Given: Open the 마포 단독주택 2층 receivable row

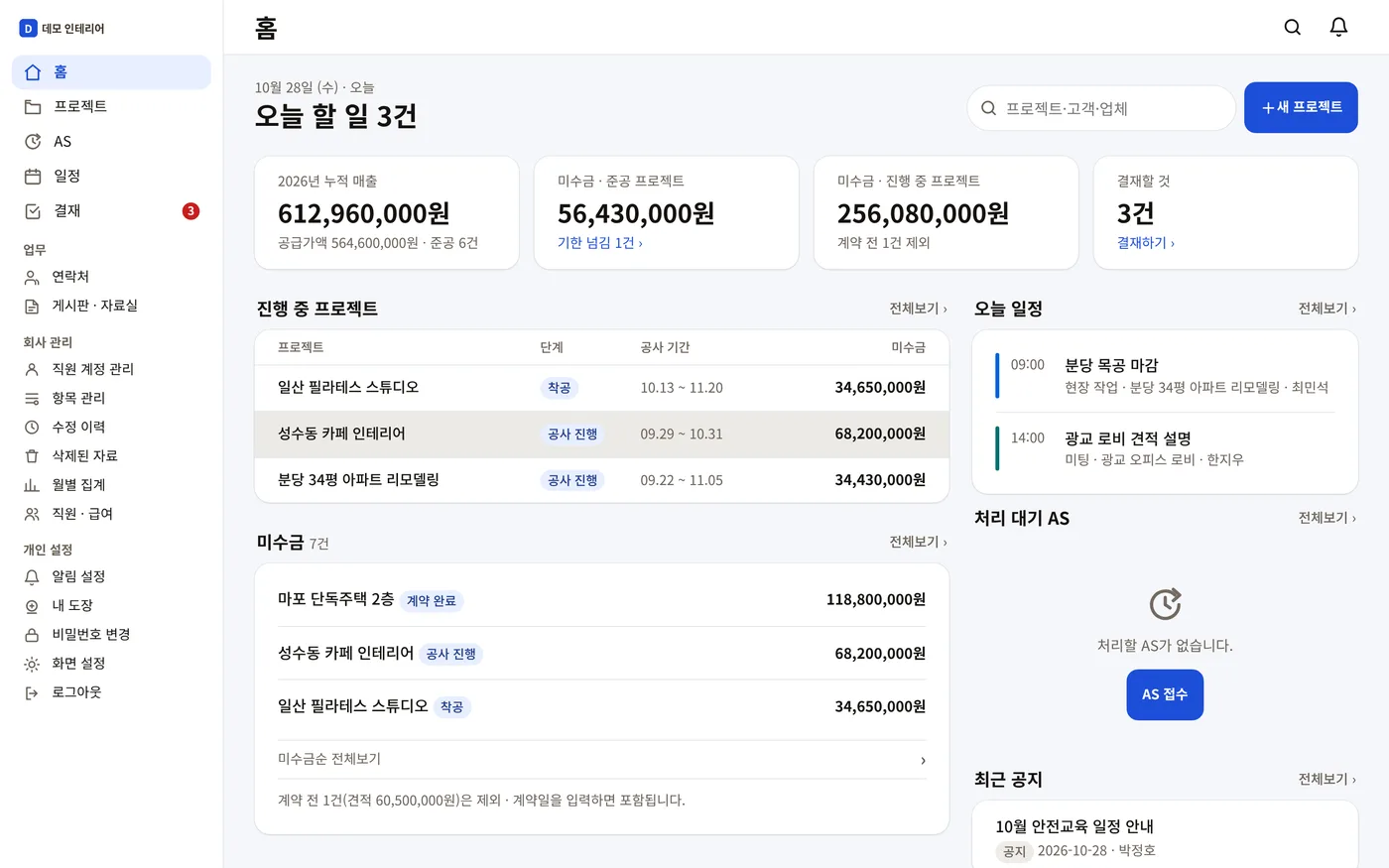Looking at the screenshot, I should tap(601, 600).
